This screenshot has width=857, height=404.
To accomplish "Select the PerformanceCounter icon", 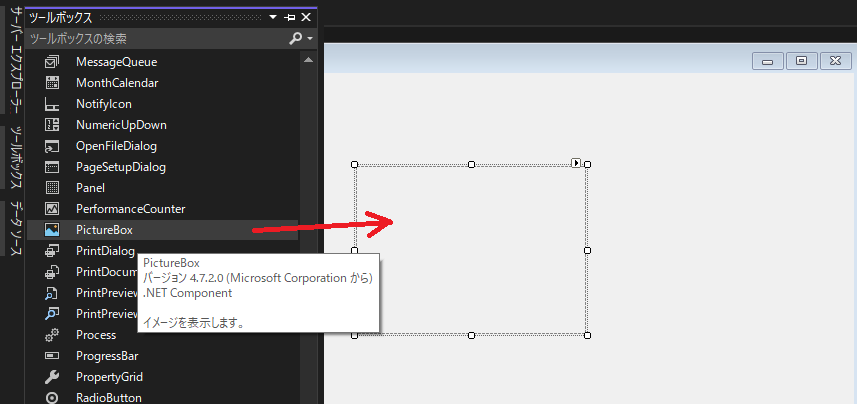I will pyautogui.click(x=52, y=209).
